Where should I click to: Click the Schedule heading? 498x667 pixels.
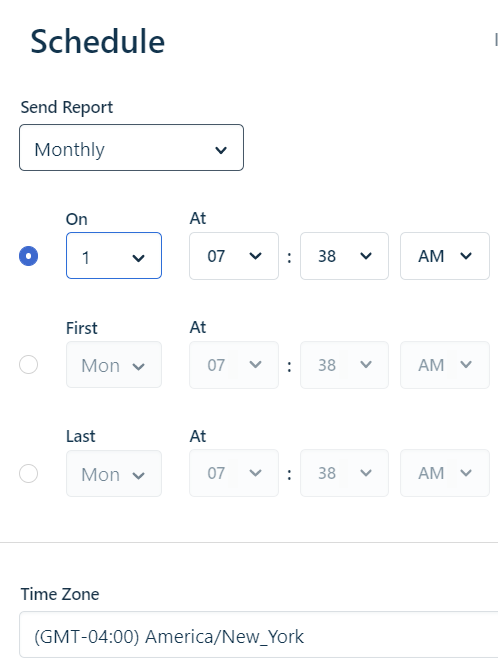coord(97,42)
